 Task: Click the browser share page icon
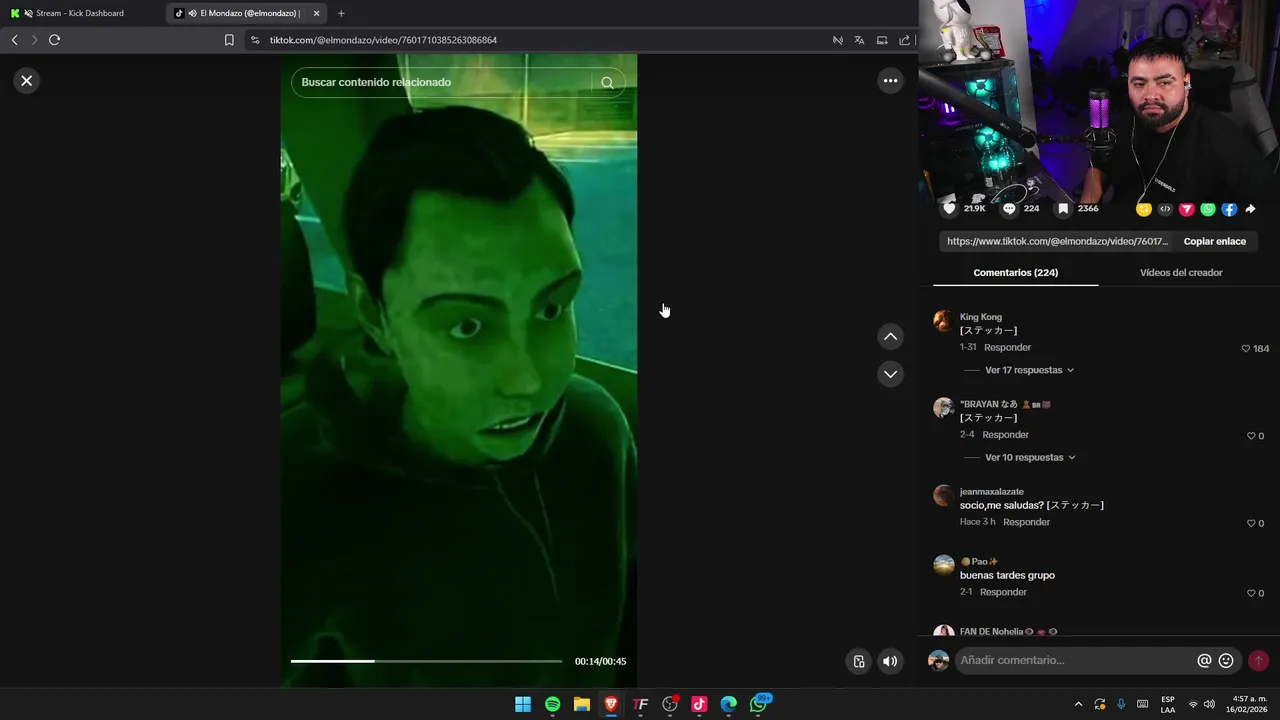click(904, 40)
